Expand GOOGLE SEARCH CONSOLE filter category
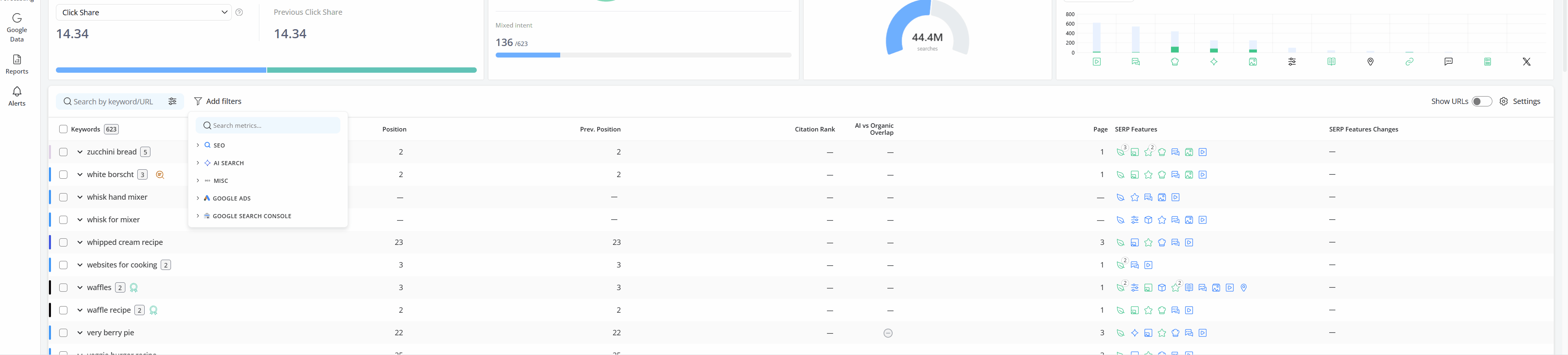Image resolution: width=1568 pixels, height=355 pixels. [x=198, y=216]
